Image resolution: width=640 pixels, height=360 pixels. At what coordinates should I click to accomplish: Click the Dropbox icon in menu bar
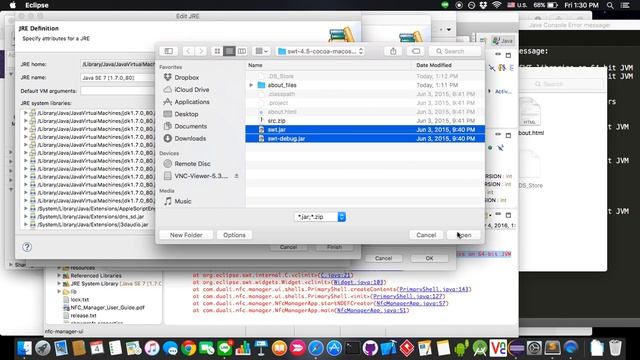(483, 5)
